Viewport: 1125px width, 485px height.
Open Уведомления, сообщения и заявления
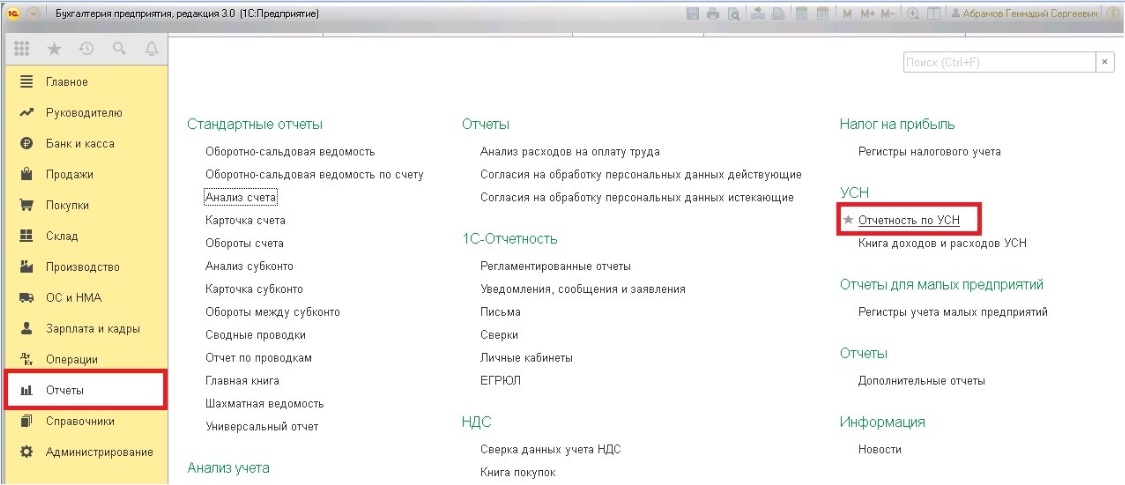point(583,289)
